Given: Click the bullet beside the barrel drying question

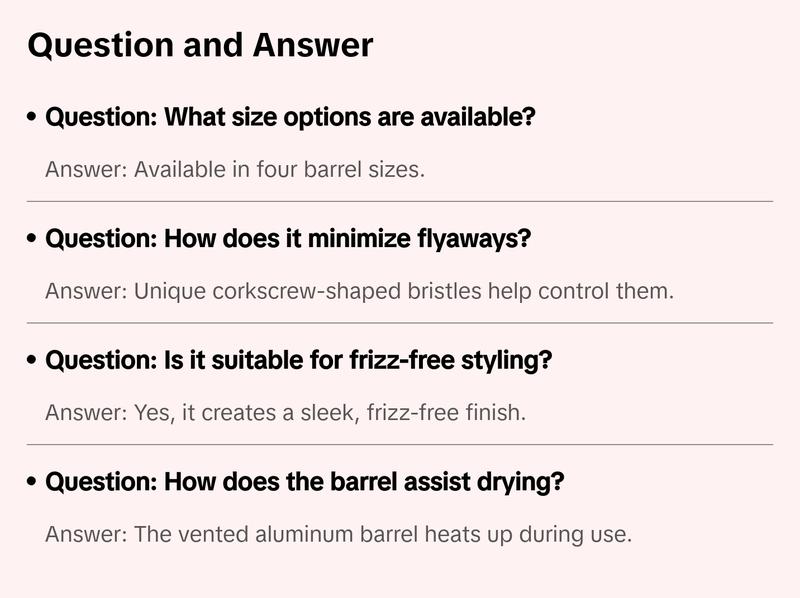Looking at the screenshot, I should coord(33,483).
